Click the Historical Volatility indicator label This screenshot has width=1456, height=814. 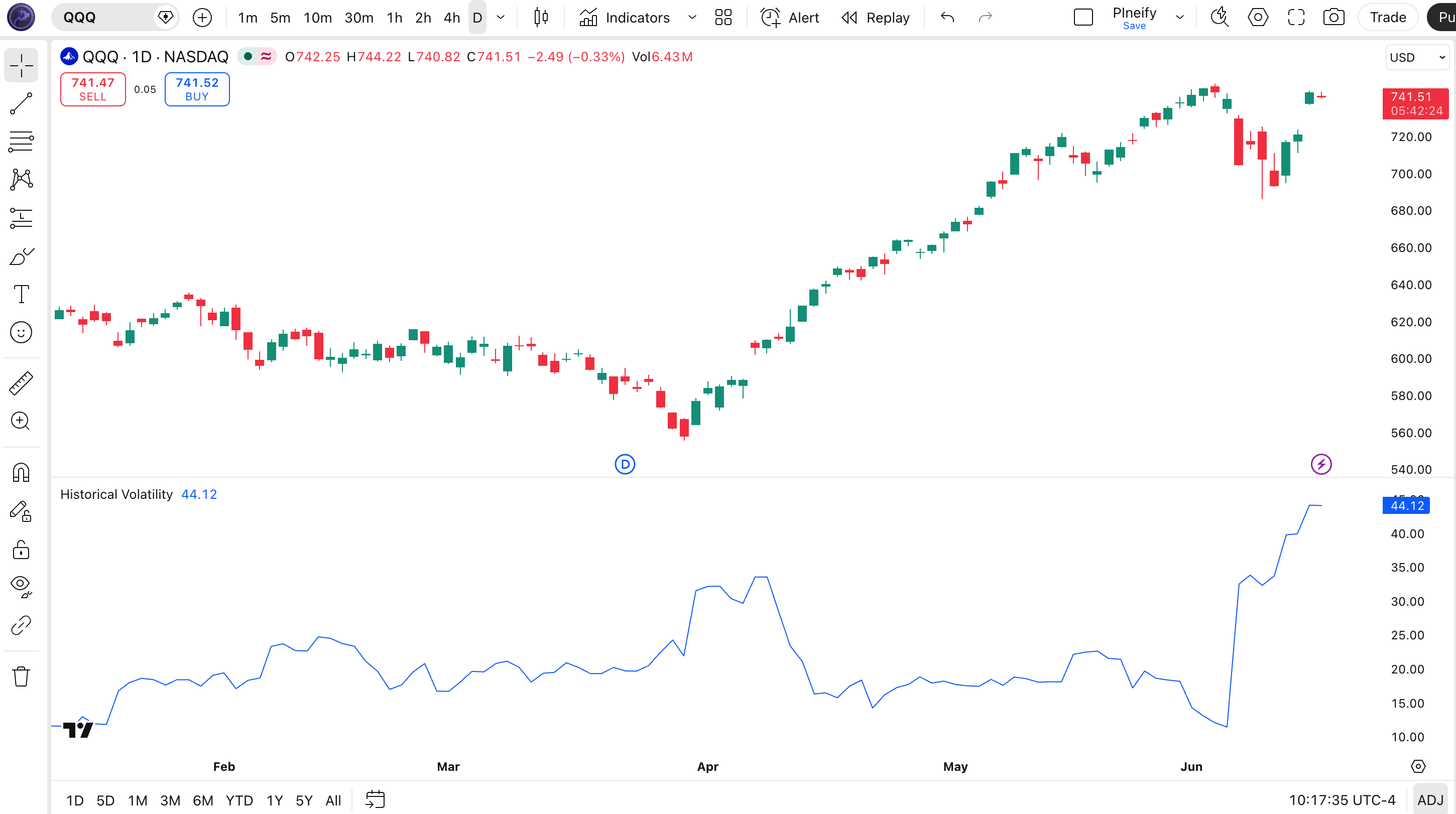116,494
